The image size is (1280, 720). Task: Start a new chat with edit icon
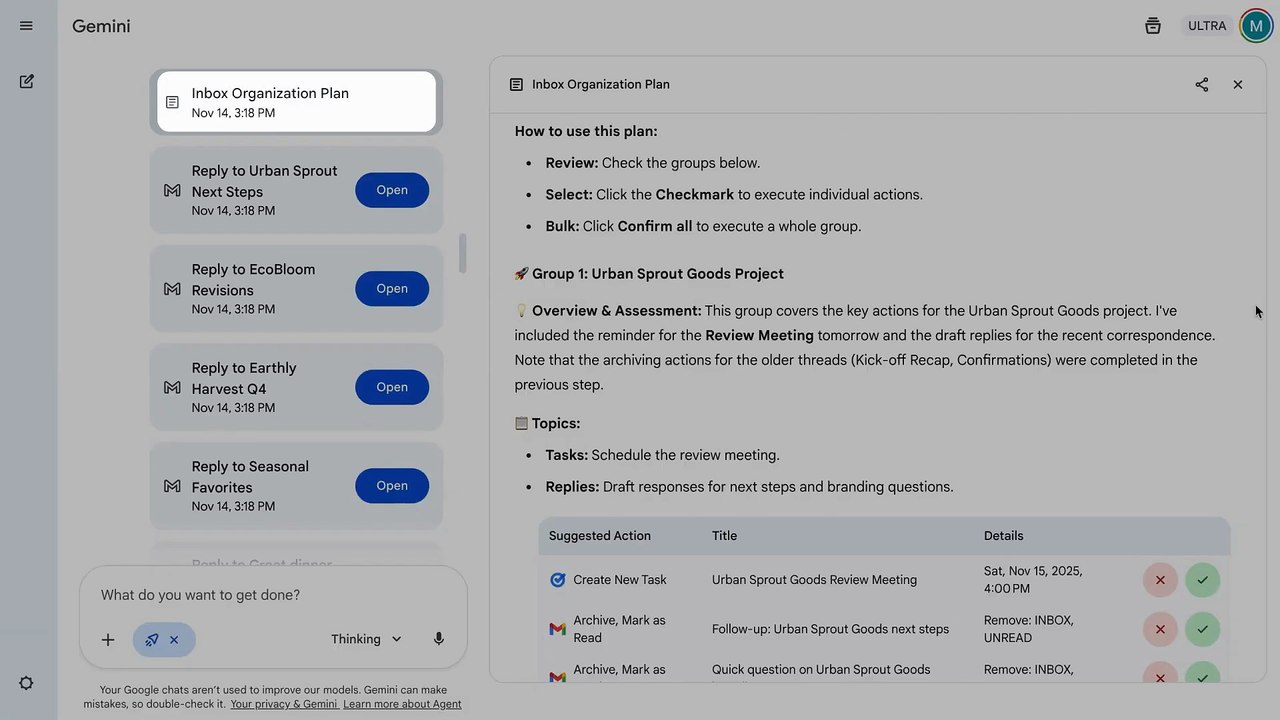27,81
